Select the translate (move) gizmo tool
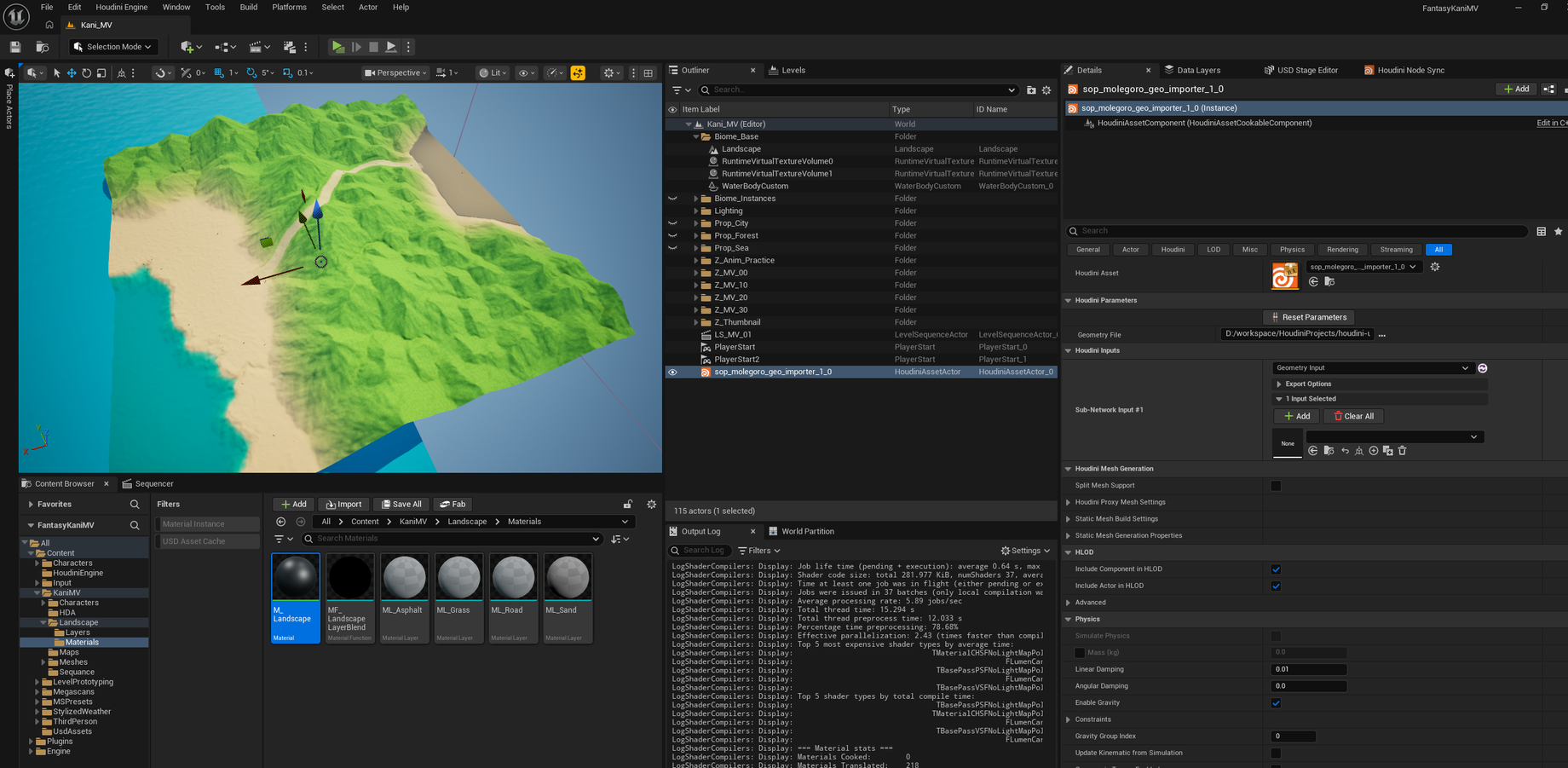 72,73
